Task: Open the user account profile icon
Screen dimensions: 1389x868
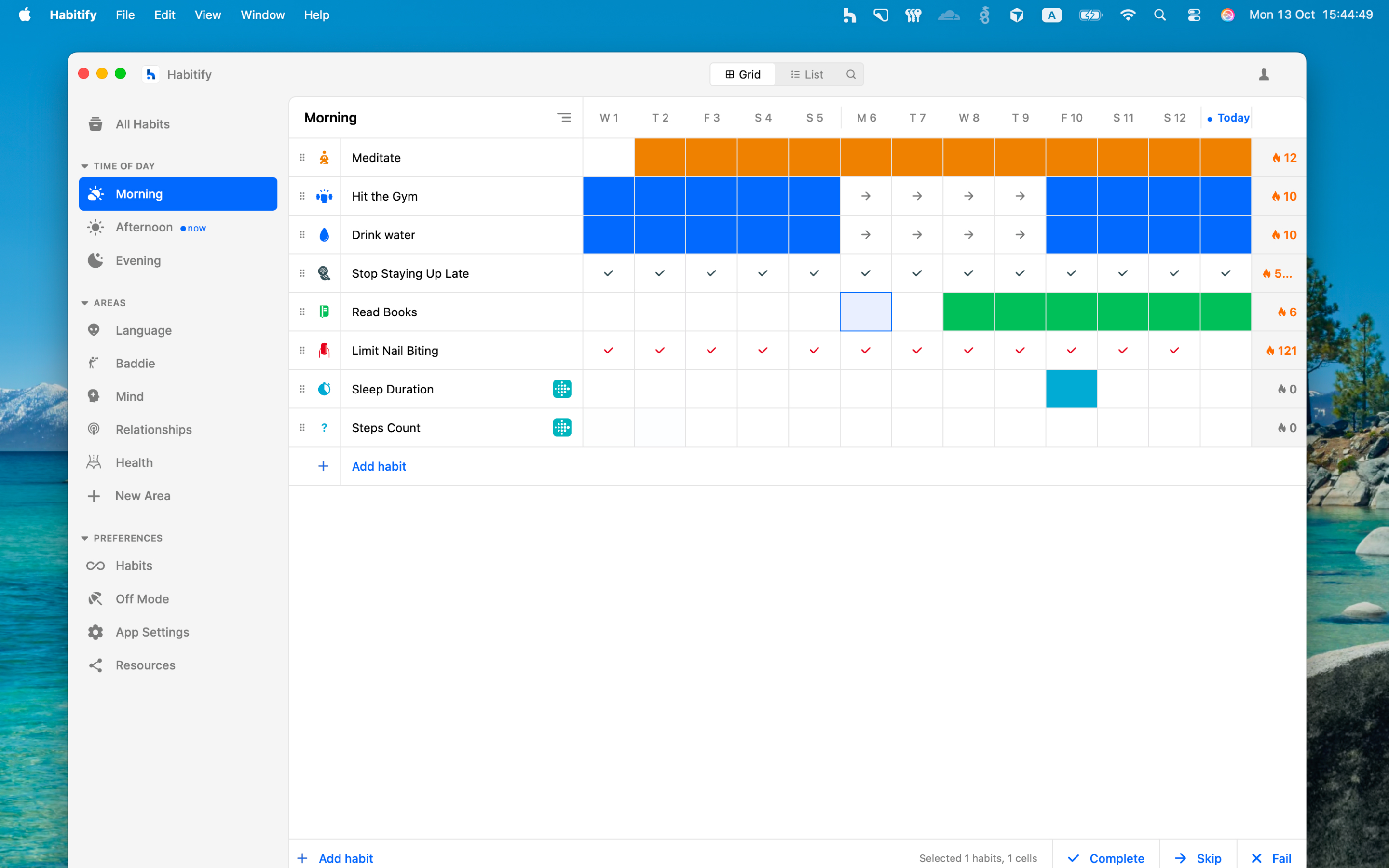Action: point(1263,75)
